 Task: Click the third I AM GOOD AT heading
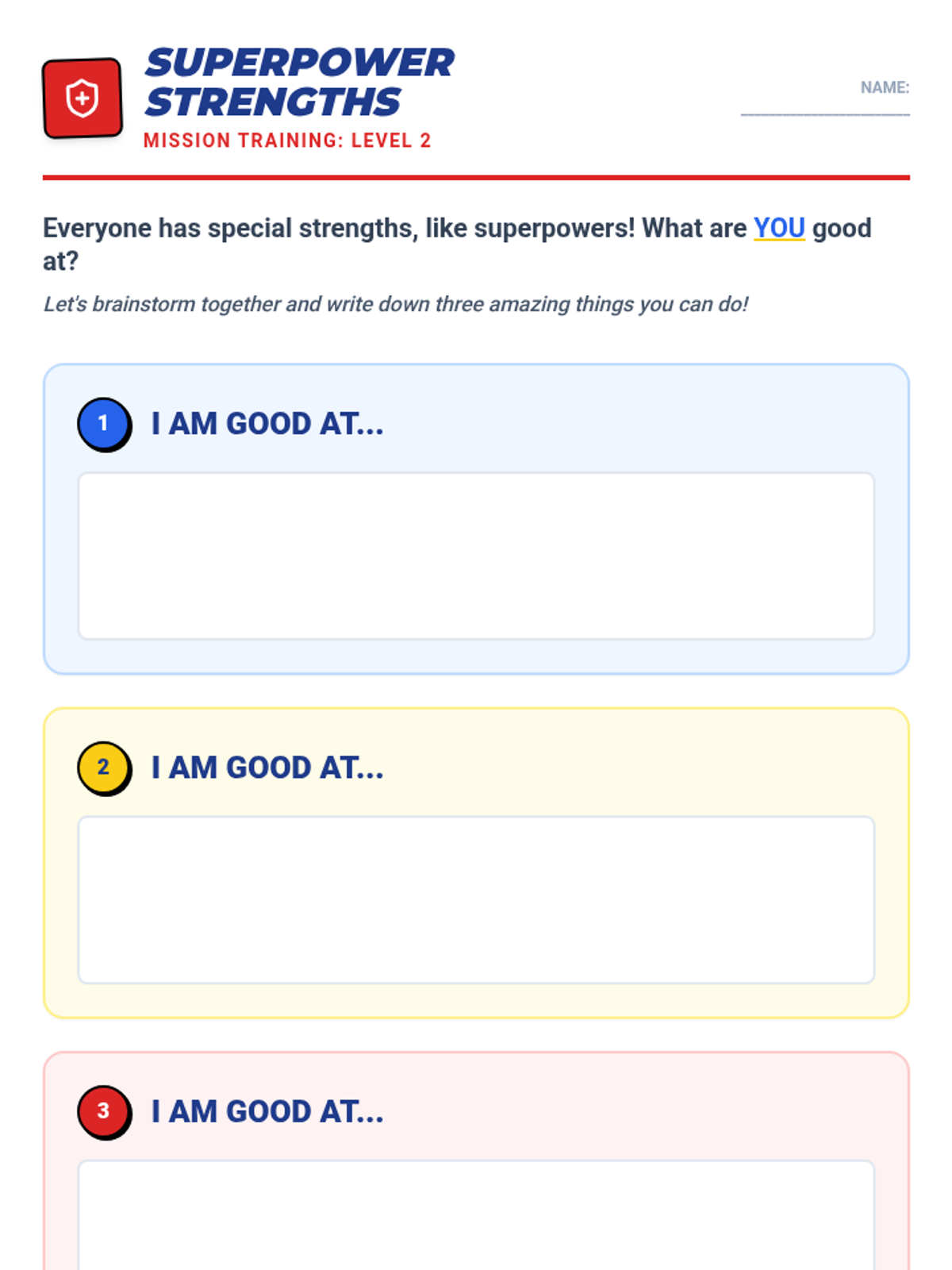click(x=267, y=1111)
